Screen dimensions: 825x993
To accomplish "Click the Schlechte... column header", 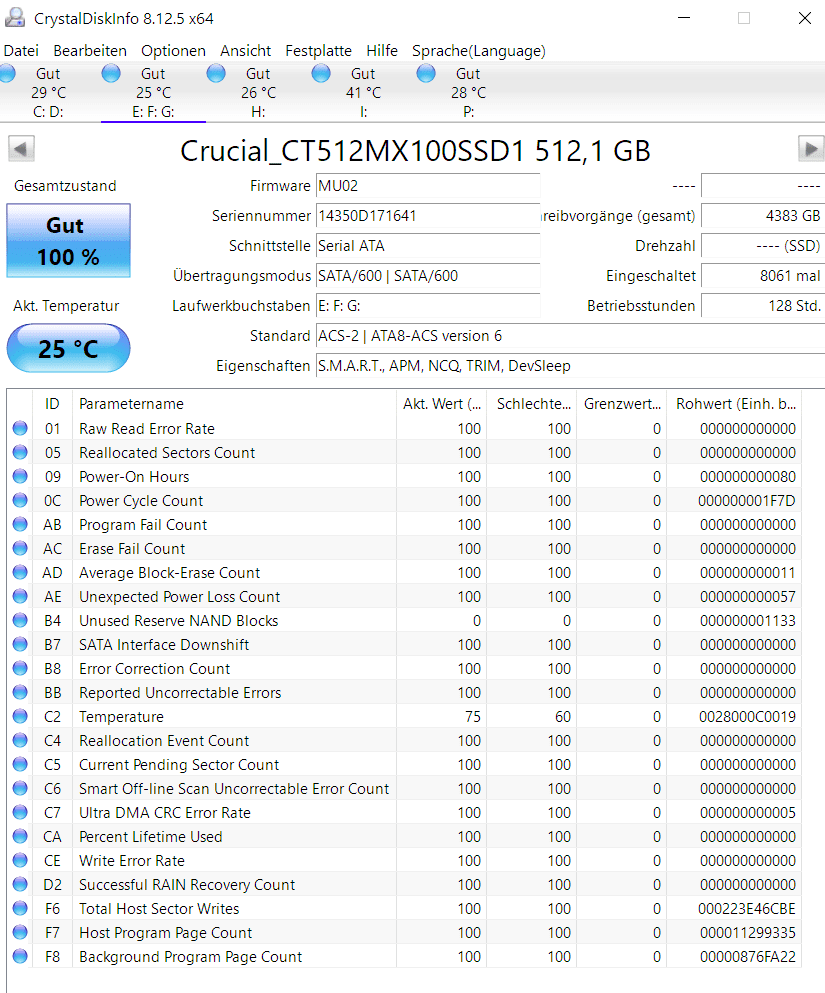I will tap(532, 404).
